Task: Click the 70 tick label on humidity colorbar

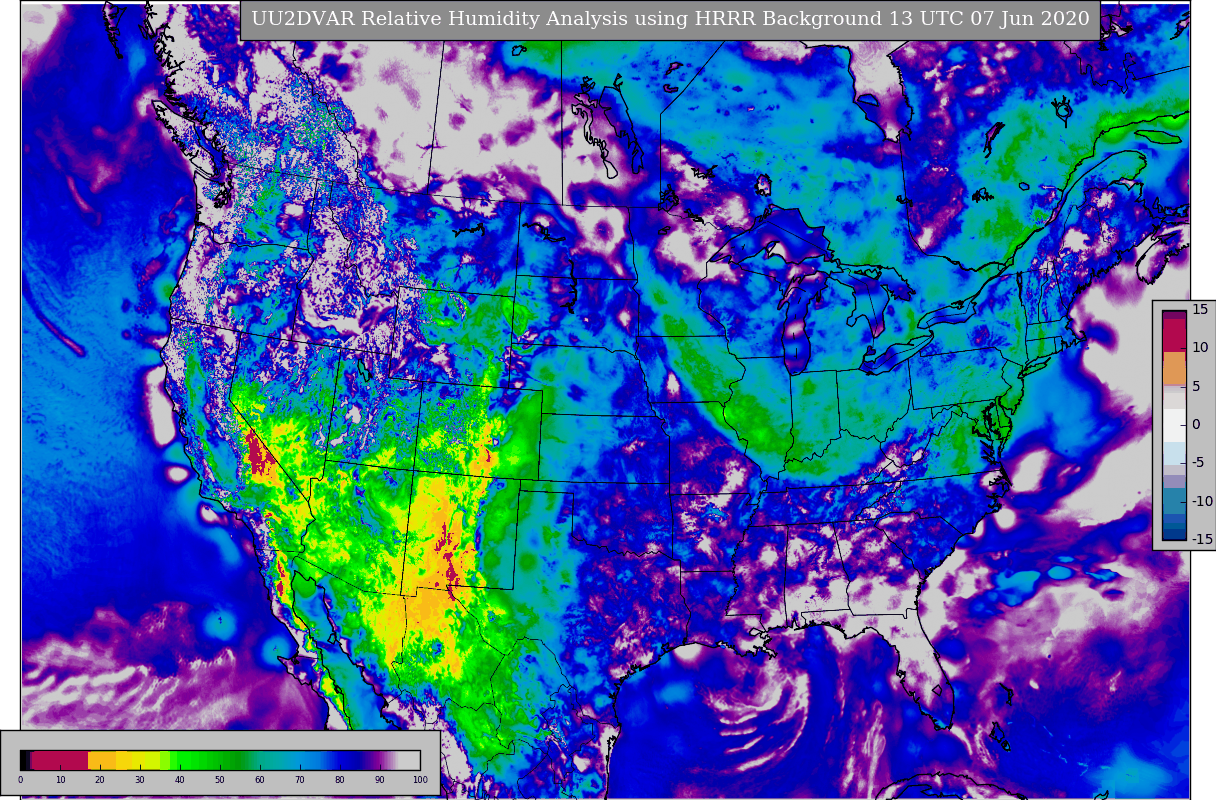Action: point(300,780)
